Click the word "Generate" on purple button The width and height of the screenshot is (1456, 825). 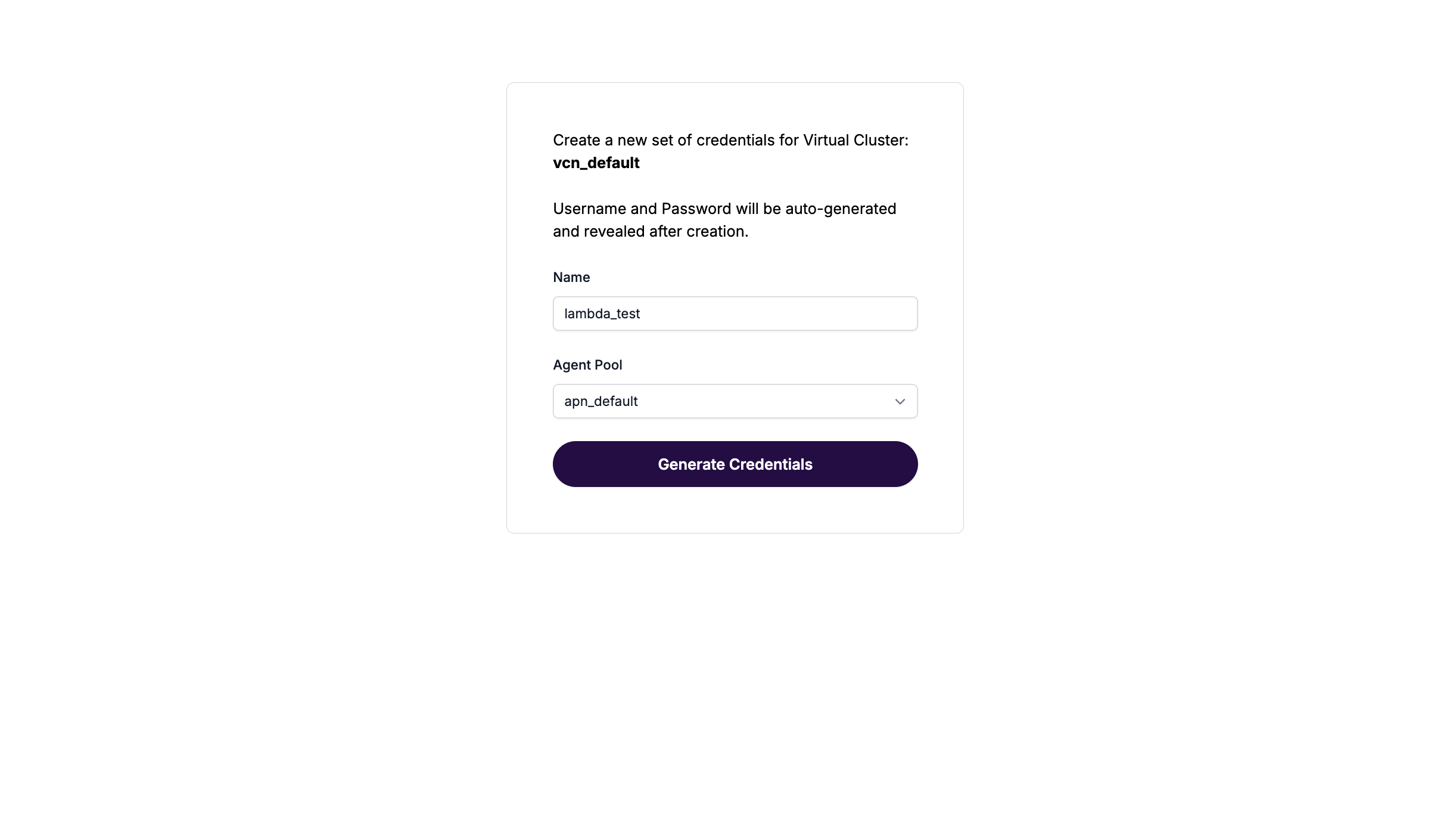click(x=691, y=464)
